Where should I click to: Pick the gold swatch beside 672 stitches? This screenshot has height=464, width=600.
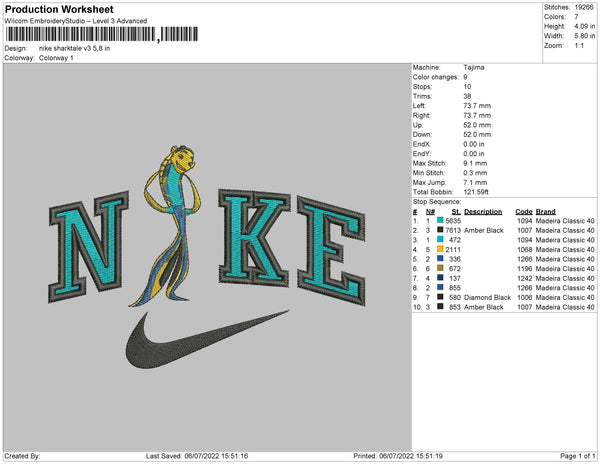pos(440,268)
